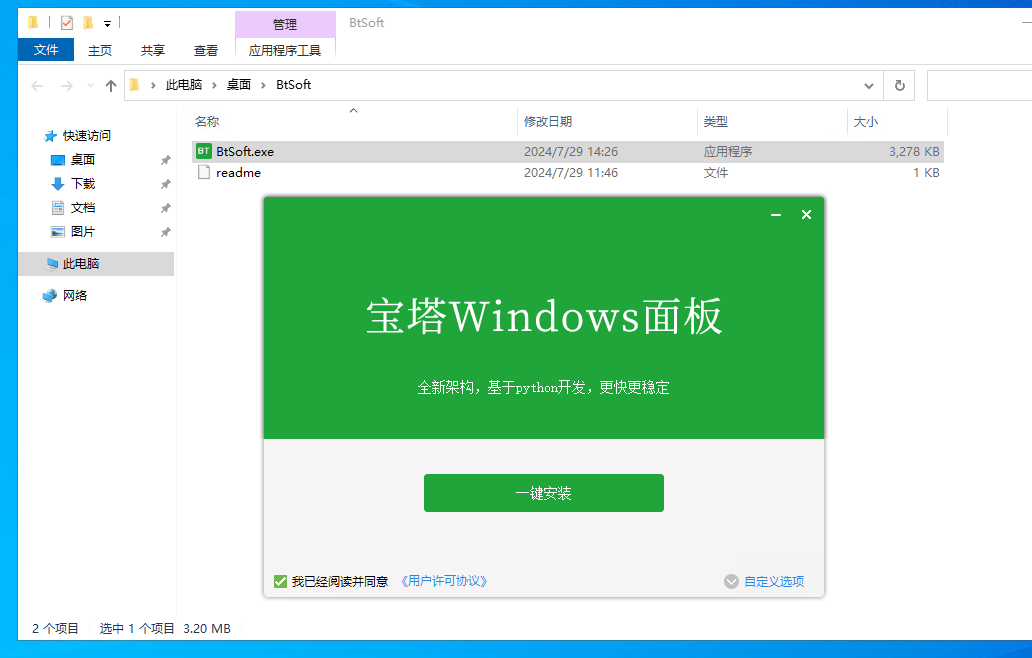The height and width of the screenshot is (658, 1032).
Task: Minimize the 宝塔 installer dialog
Action: tap(776, 215)
